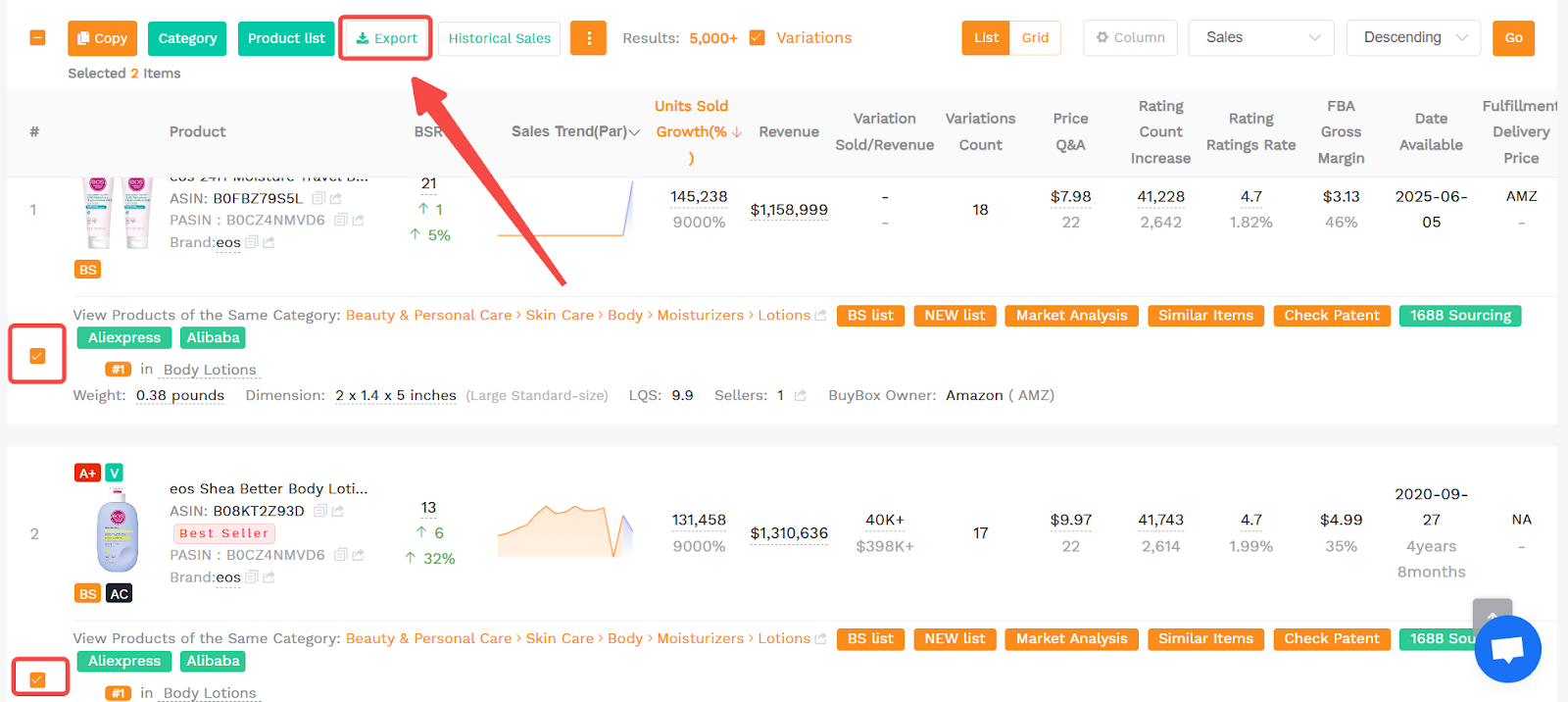This screenshot has height=702, width=1568.
Task: Click the BS badge under product 1 image
Action: (x=88, y=270)
